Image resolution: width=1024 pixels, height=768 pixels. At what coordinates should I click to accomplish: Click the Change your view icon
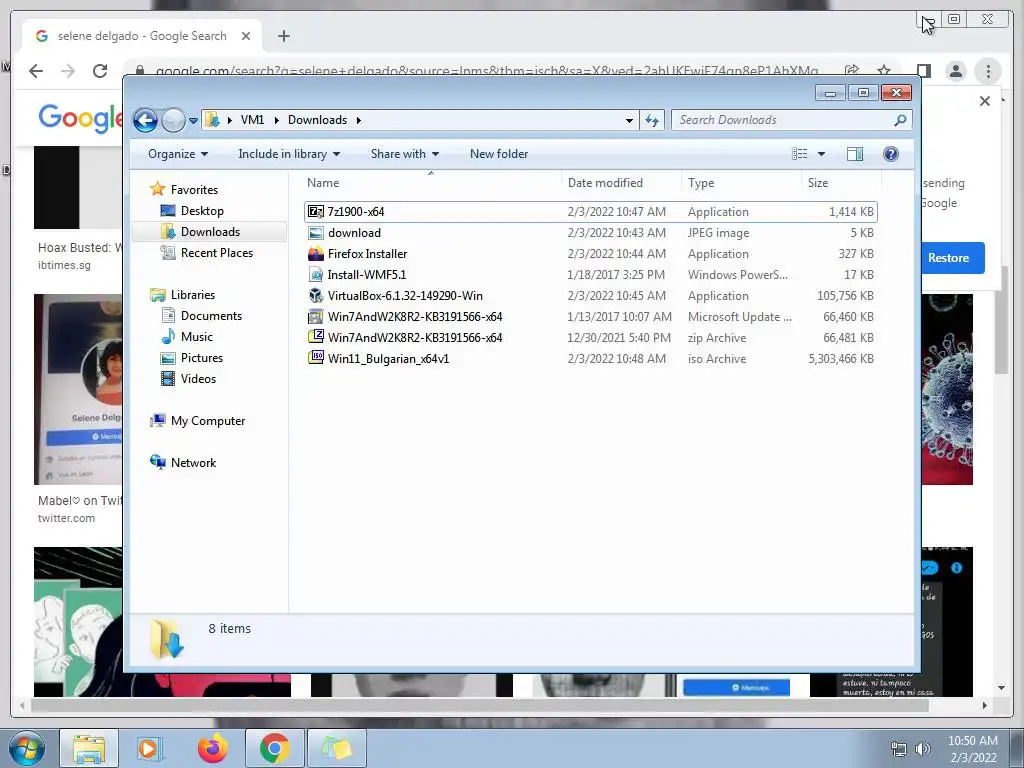tap(800, 154)
